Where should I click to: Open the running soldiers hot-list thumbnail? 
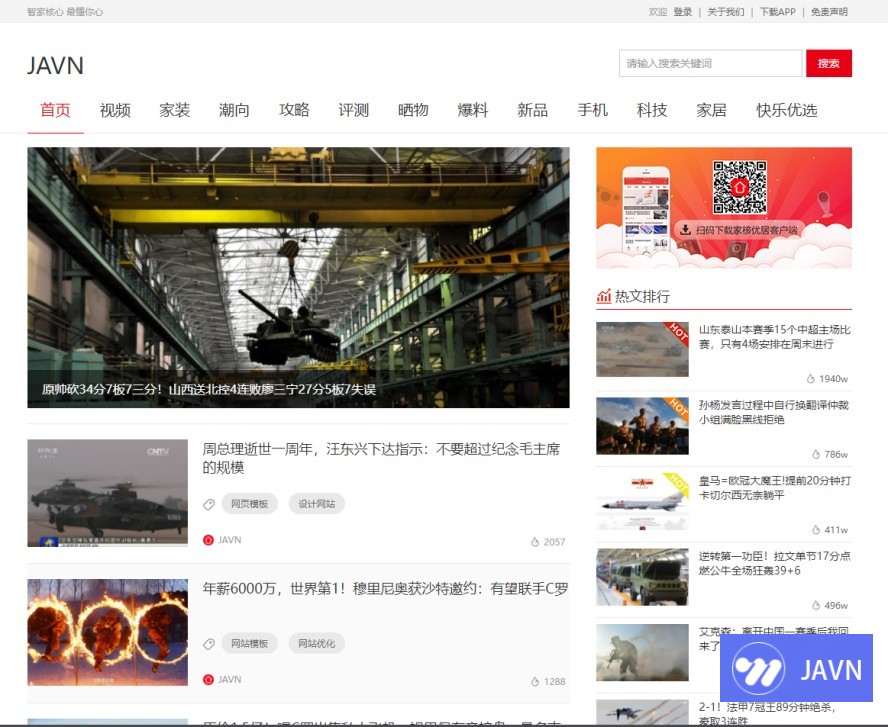[x=642, y=426]
